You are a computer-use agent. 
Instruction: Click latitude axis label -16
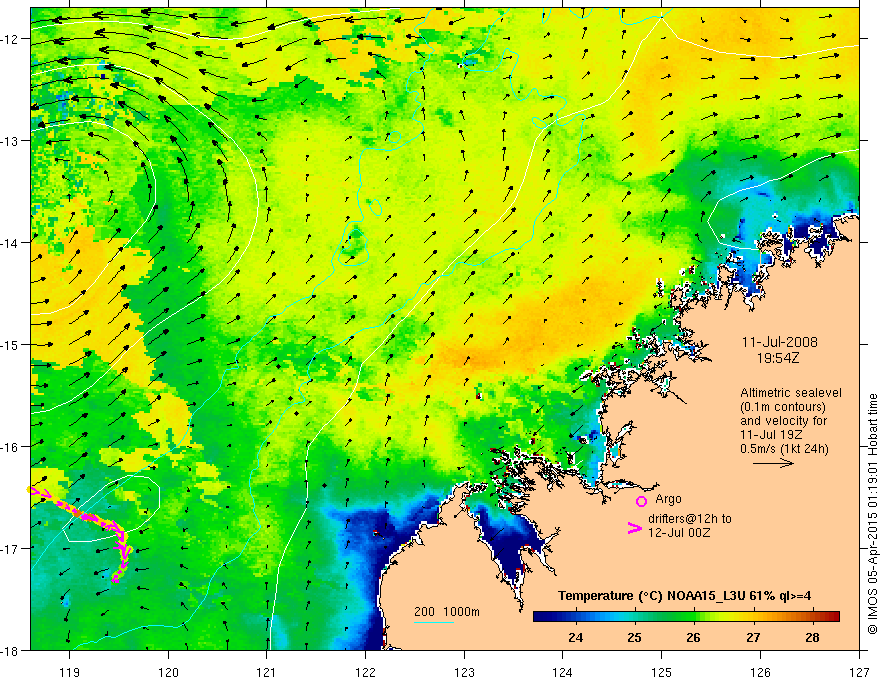coord(10,447)
